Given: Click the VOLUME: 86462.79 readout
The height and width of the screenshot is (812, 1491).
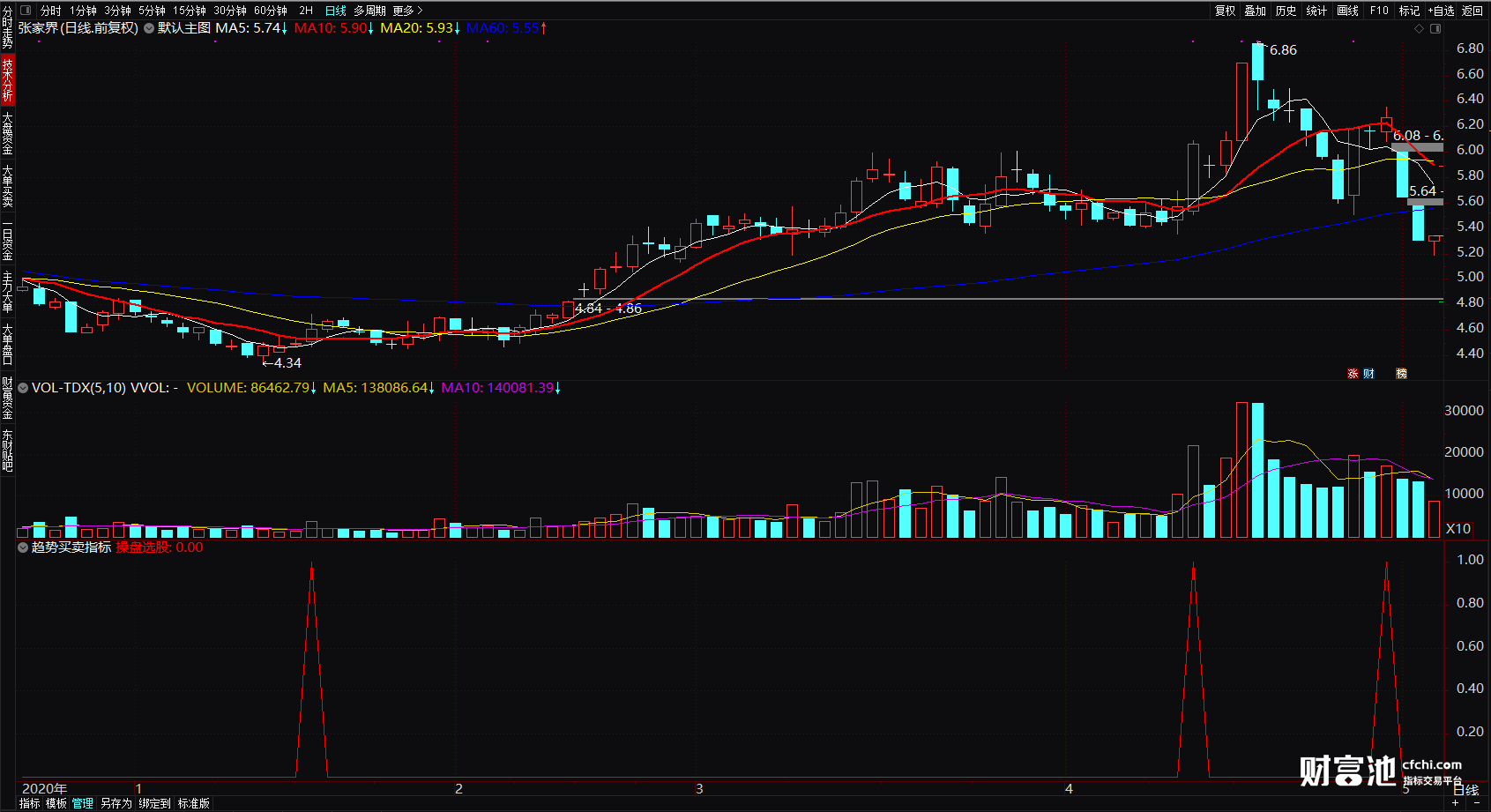Looking at the screenshot, I should tap(251, 388).
